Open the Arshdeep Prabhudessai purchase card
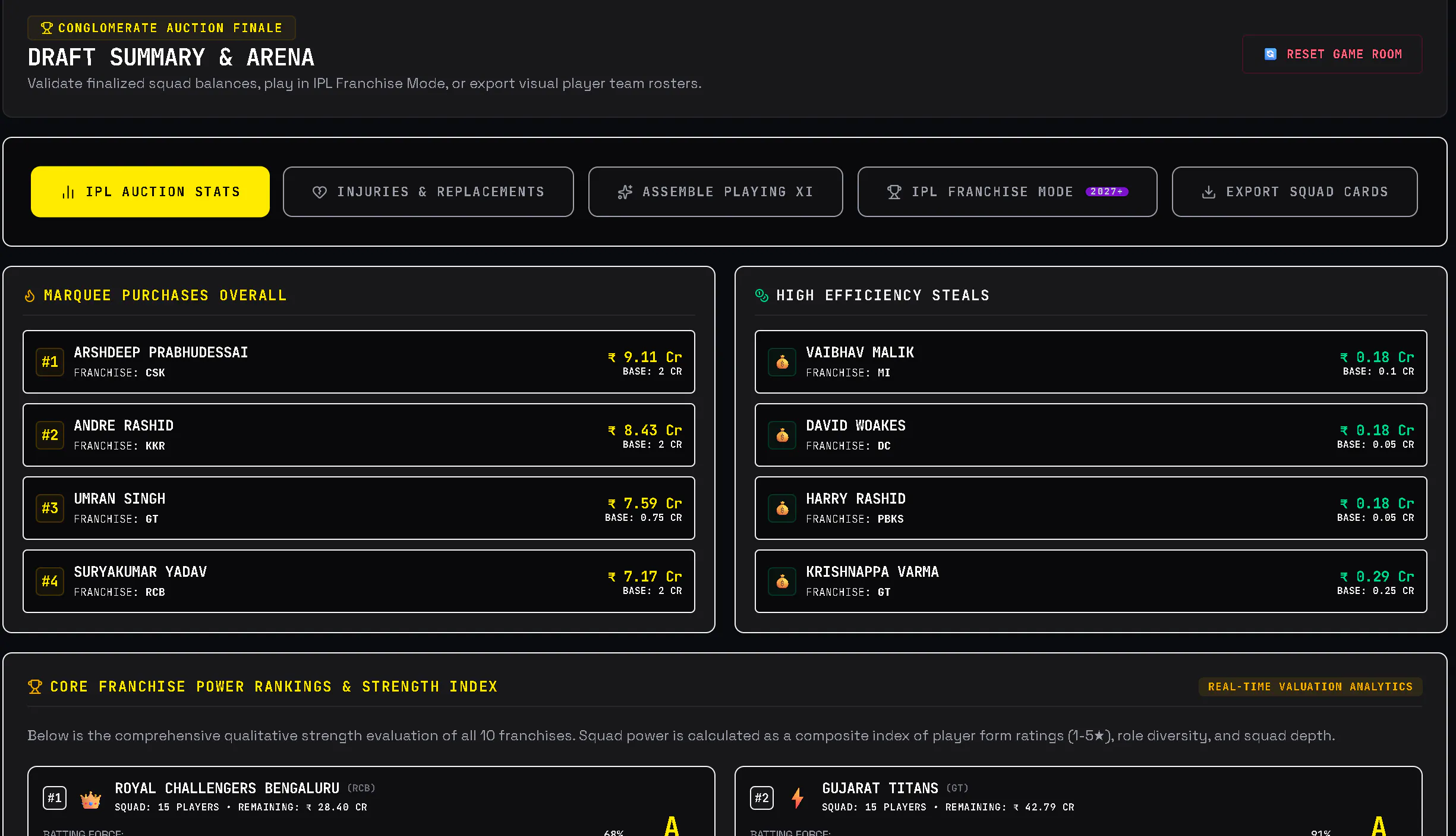The image size is (1456, 836). (x=359, y=362)
